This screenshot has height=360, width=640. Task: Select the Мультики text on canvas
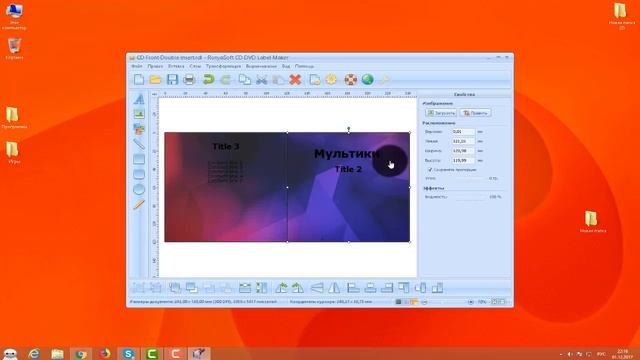347,153
